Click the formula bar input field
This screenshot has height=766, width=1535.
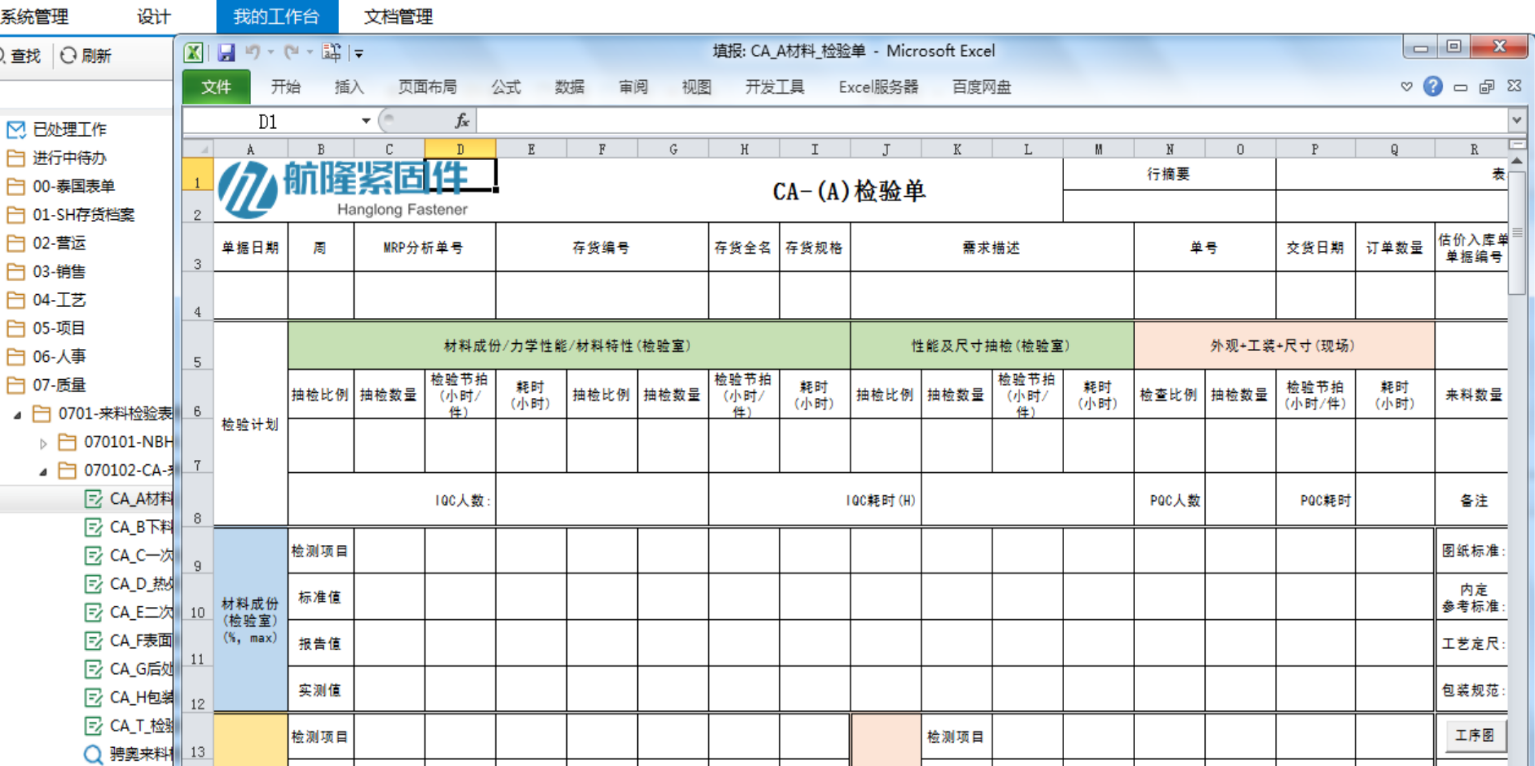990,121
